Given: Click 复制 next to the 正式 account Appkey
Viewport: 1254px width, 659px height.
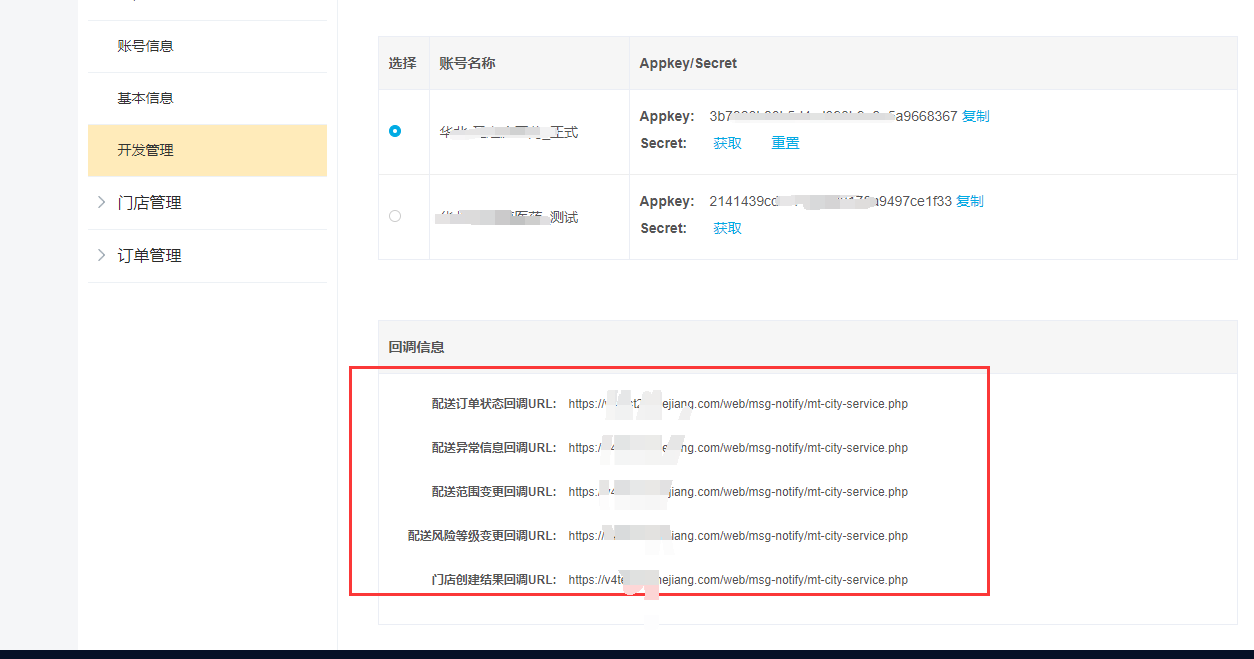Looking at the screenshot, I should (975, 116).
